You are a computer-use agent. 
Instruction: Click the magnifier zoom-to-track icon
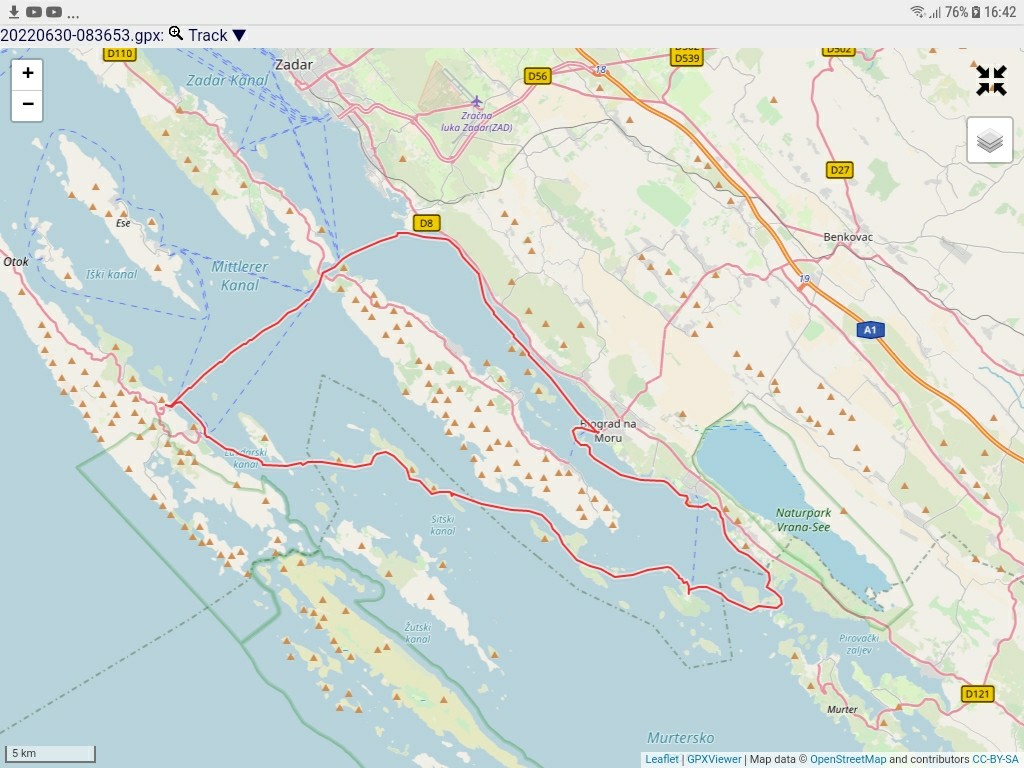(176, 34)
